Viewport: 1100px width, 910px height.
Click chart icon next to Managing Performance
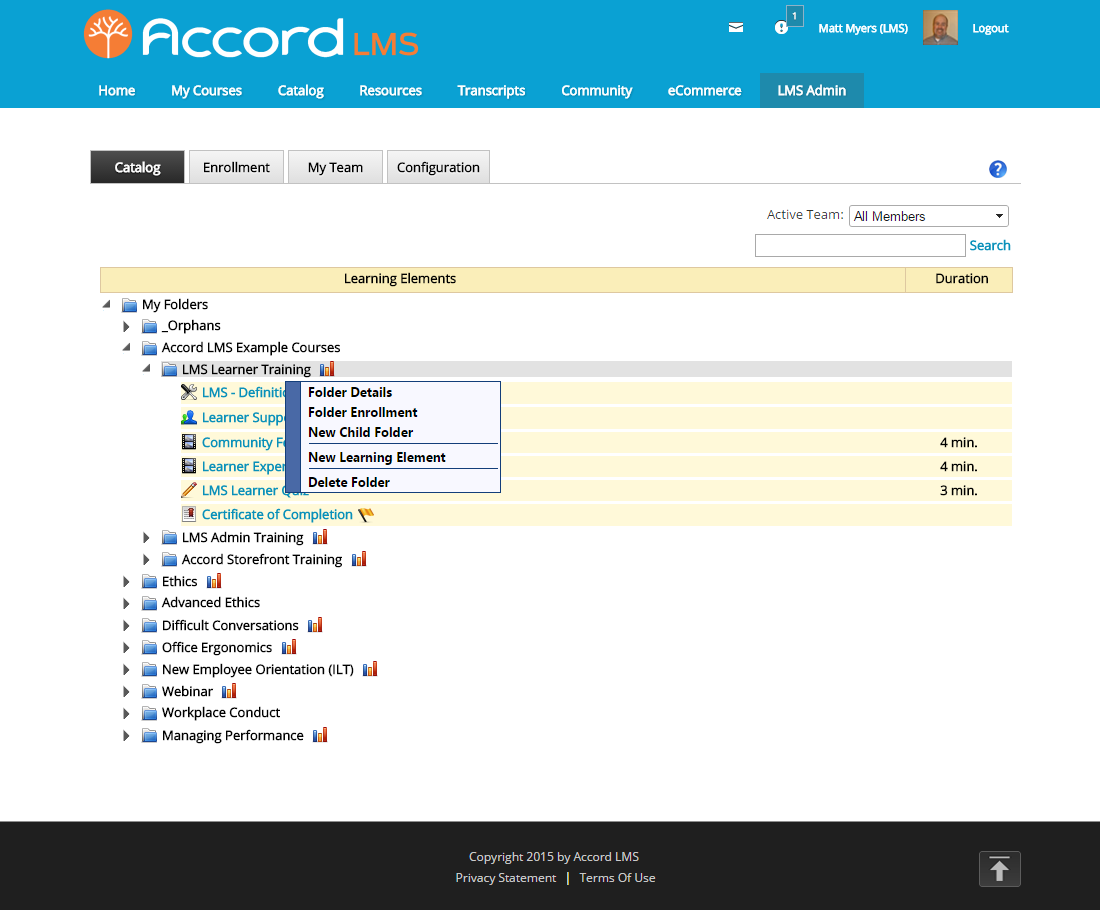pos(320,735)
